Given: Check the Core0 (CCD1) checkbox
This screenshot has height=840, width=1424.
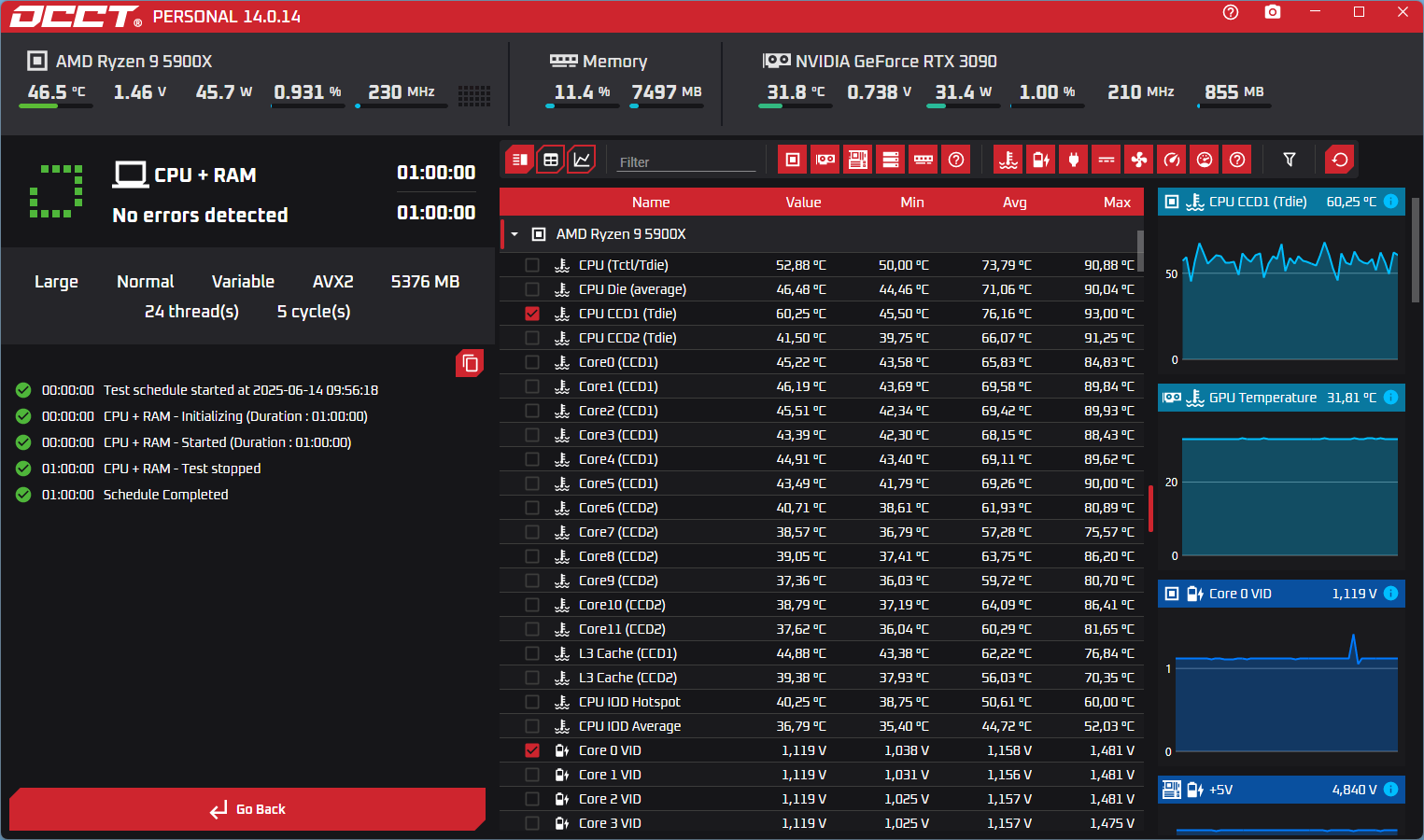Looking at the screenshot, I should click(532, 362).
